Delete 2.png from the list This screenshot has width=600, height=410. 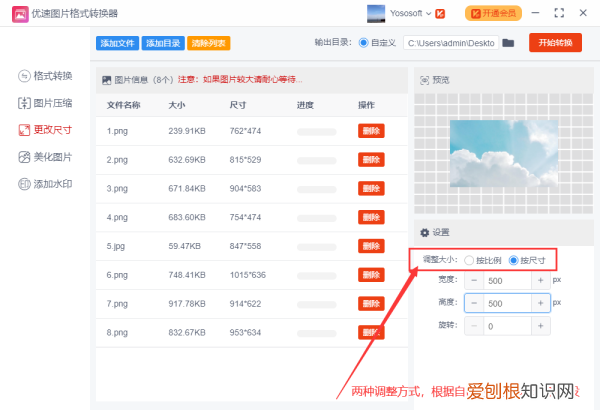click(x=371, y=160)
